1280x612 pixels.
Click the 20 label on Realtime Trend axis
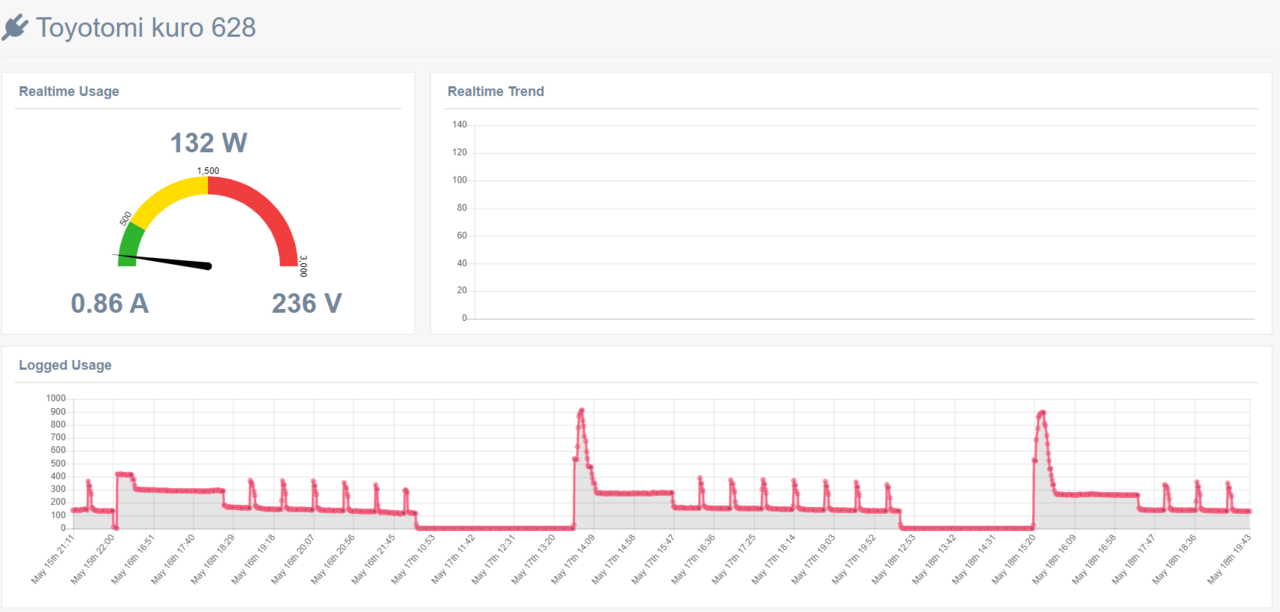coord(461,291)
